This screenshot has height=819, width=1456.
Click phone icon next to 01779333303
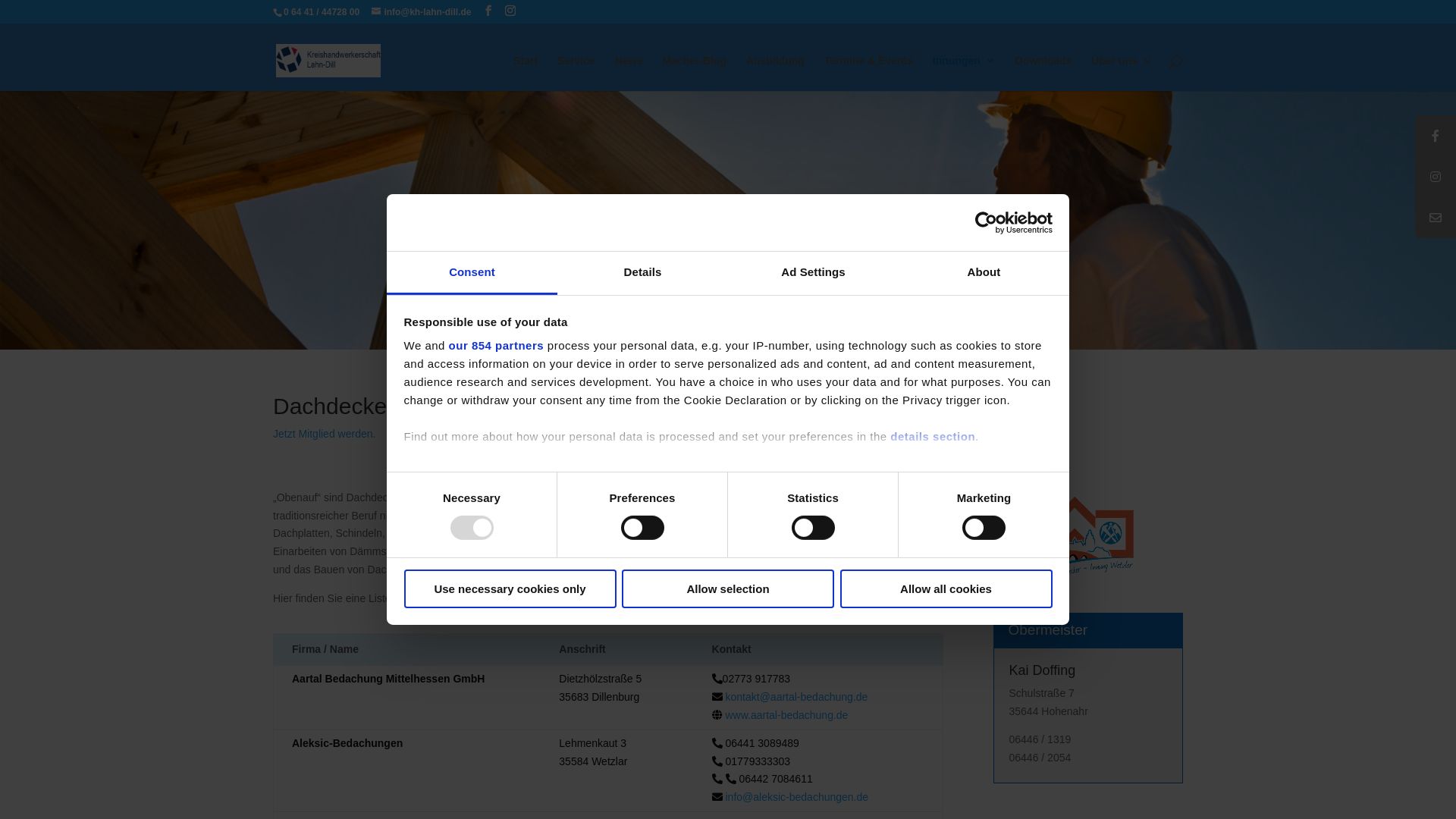click(x=717, y=761)
